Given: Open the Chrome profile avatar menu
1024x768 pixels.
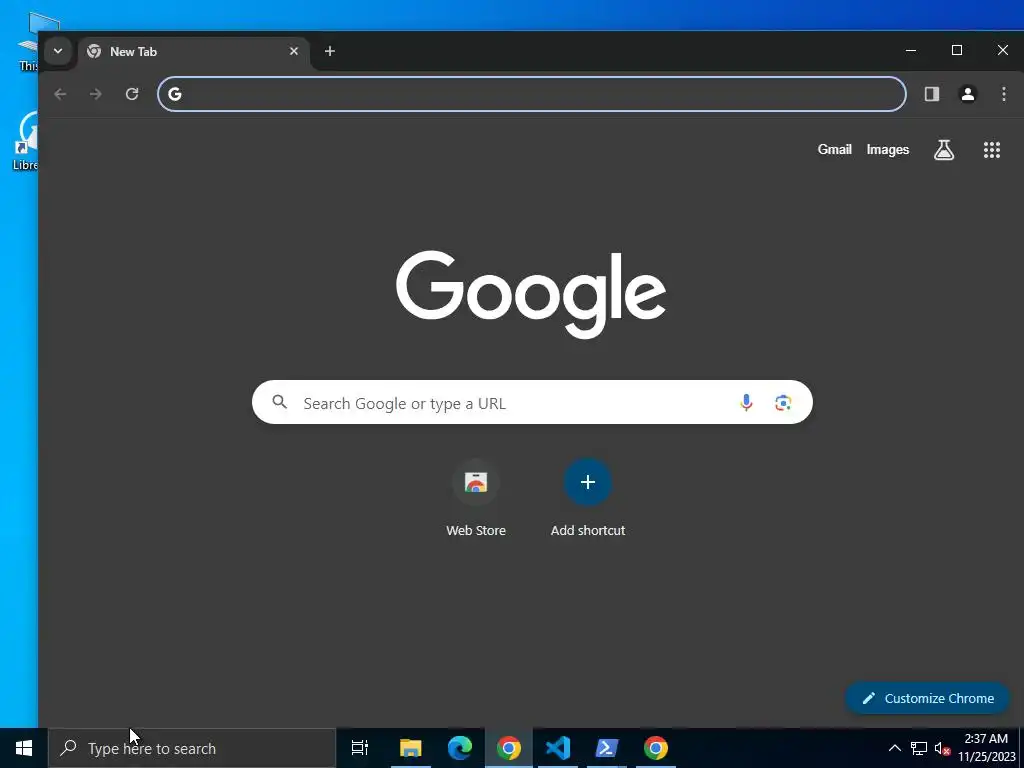Looking at the screenshot, I should pos(968,94).
